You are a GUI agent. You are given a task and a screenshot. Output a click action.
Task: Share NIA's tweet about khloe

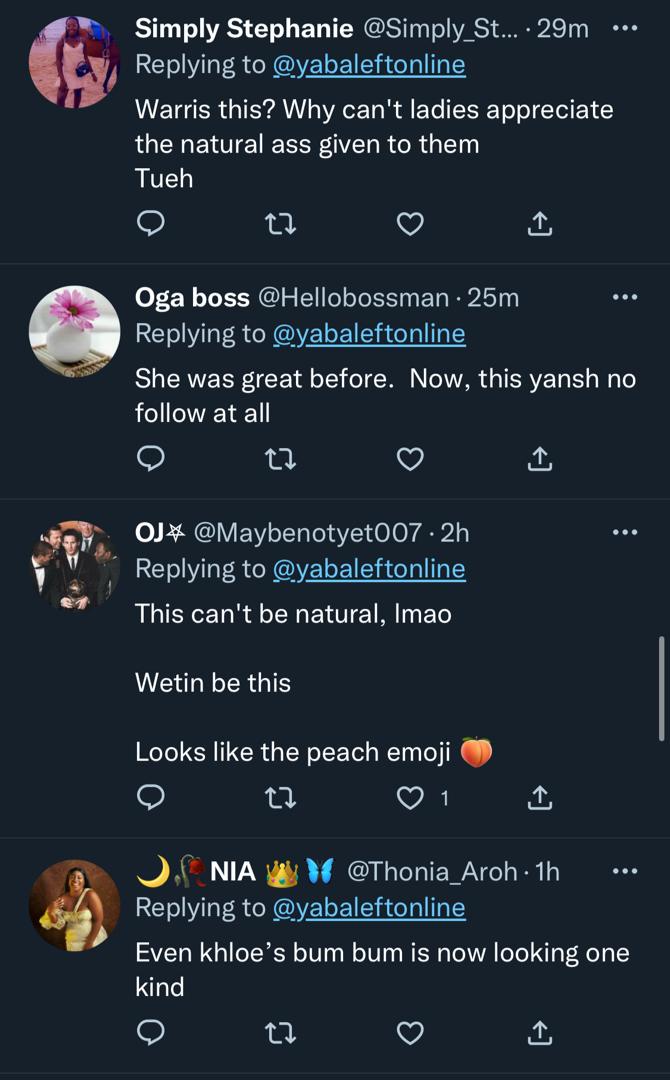(539, 1031)
